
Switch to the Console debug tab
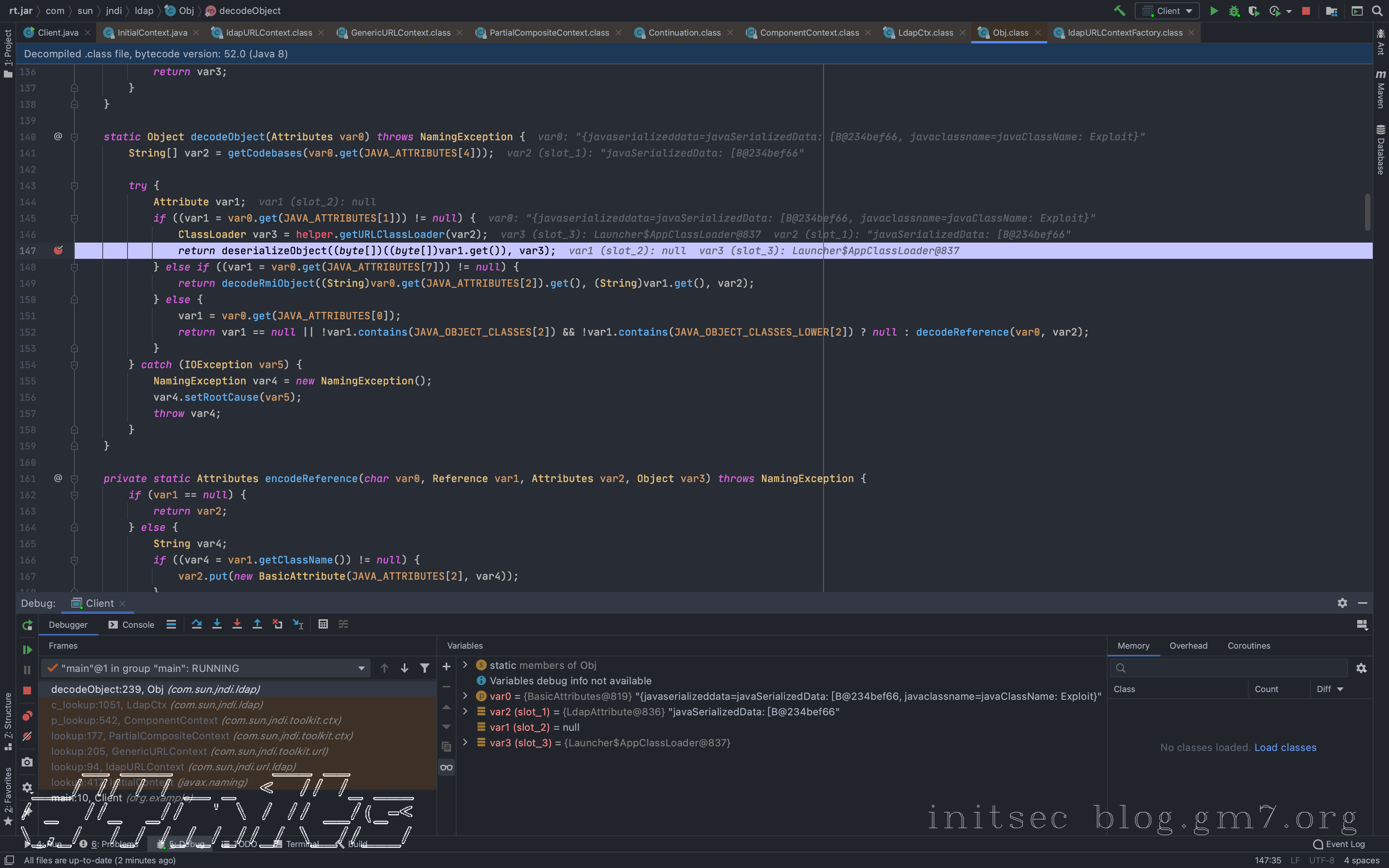pyautogui.click(x=132, y=625)
